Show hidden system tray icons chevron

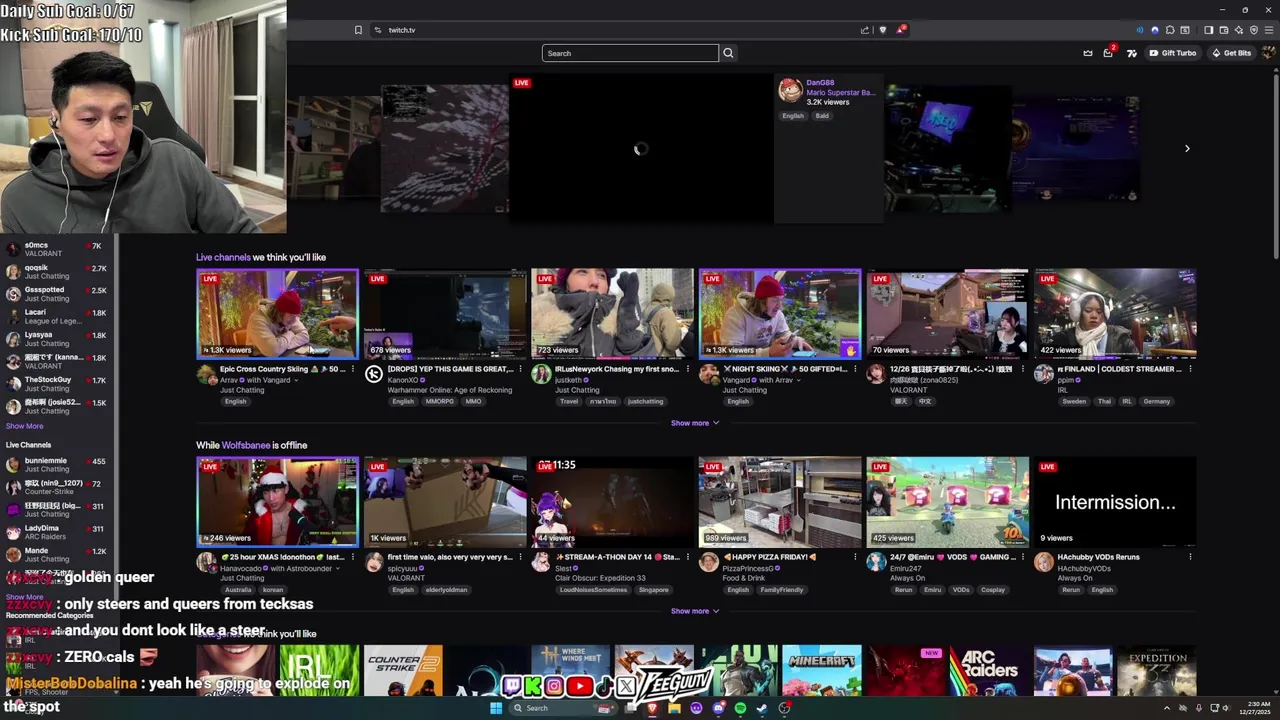[x=1165, y=708]
